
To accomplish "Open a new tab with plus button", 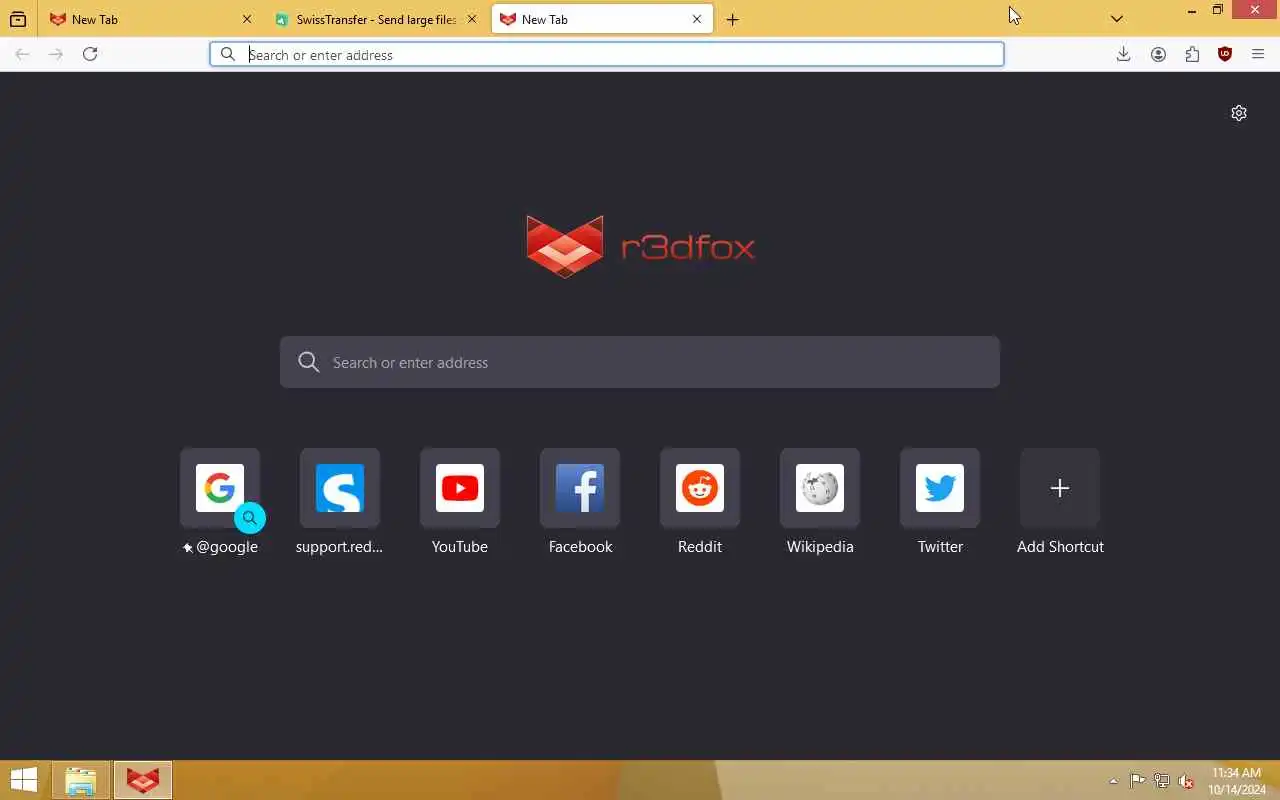I will pyautogui.click(x=733, y=19).
